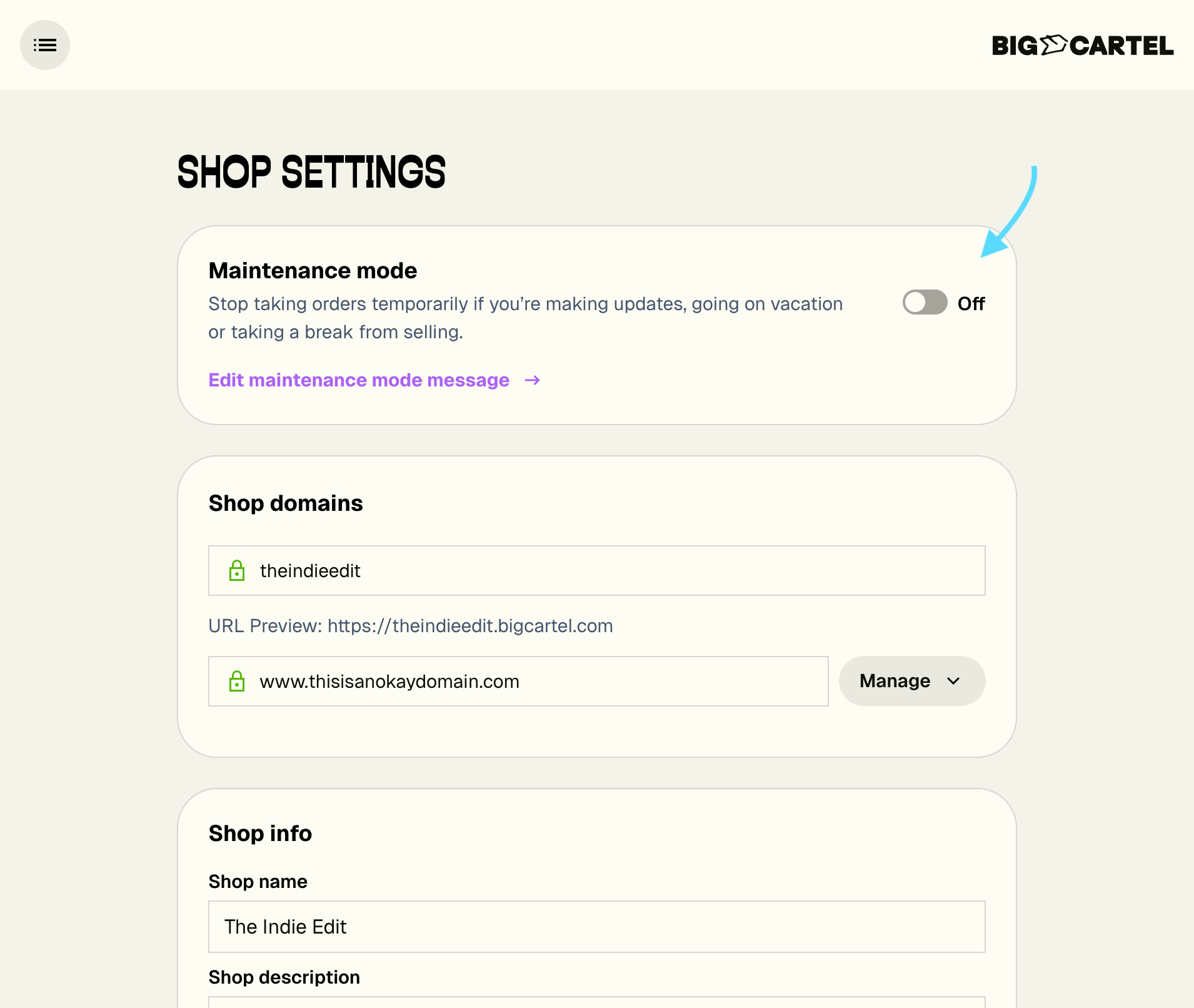The width and height of the screenshot is (1194, 1008).
Task: Click the Shop Settings page heading
Action: tap(311, 172)
